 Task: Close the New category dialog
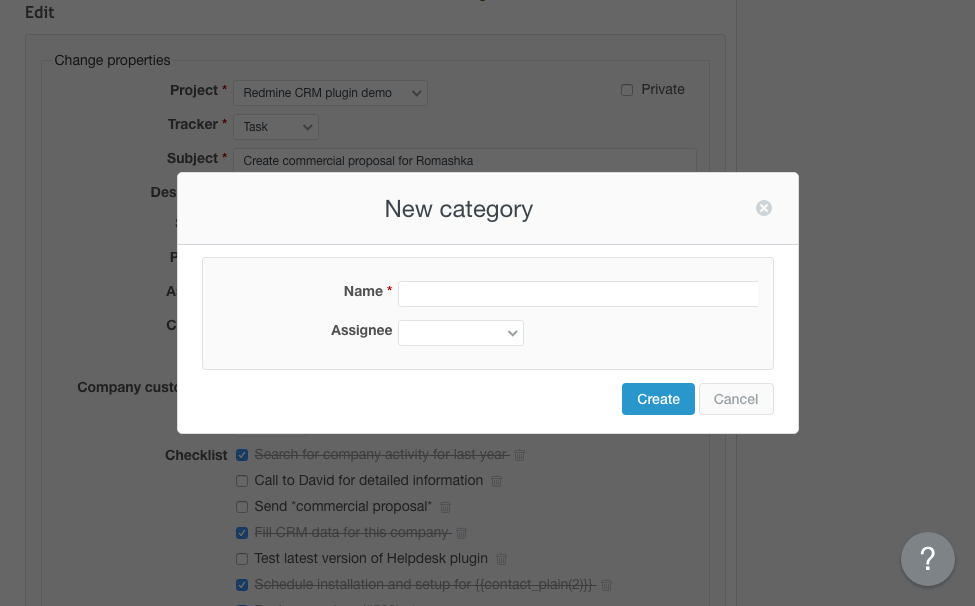[764, 208]
